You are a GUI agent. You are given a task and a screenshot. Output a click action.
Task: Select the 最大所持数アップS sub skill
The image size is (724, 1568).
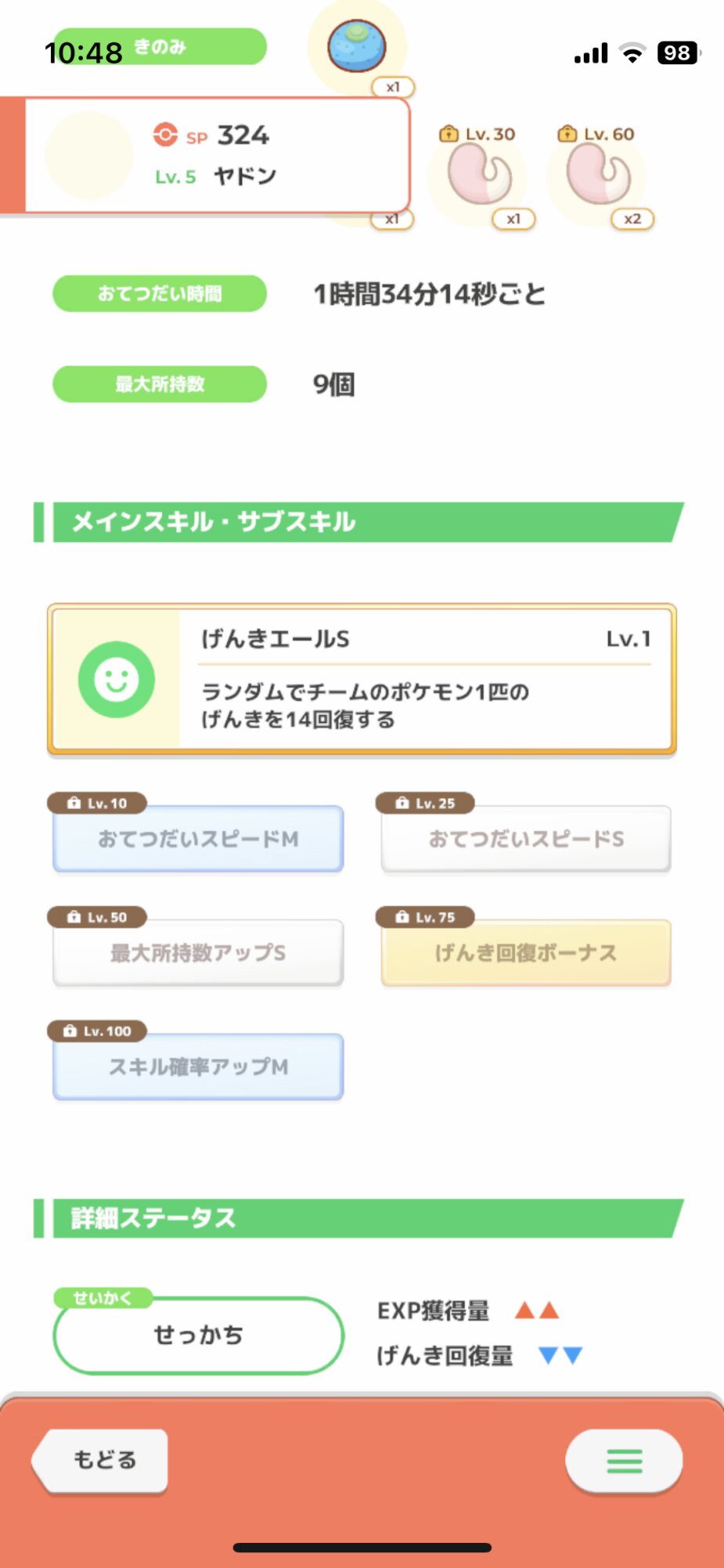pos(198,953)
